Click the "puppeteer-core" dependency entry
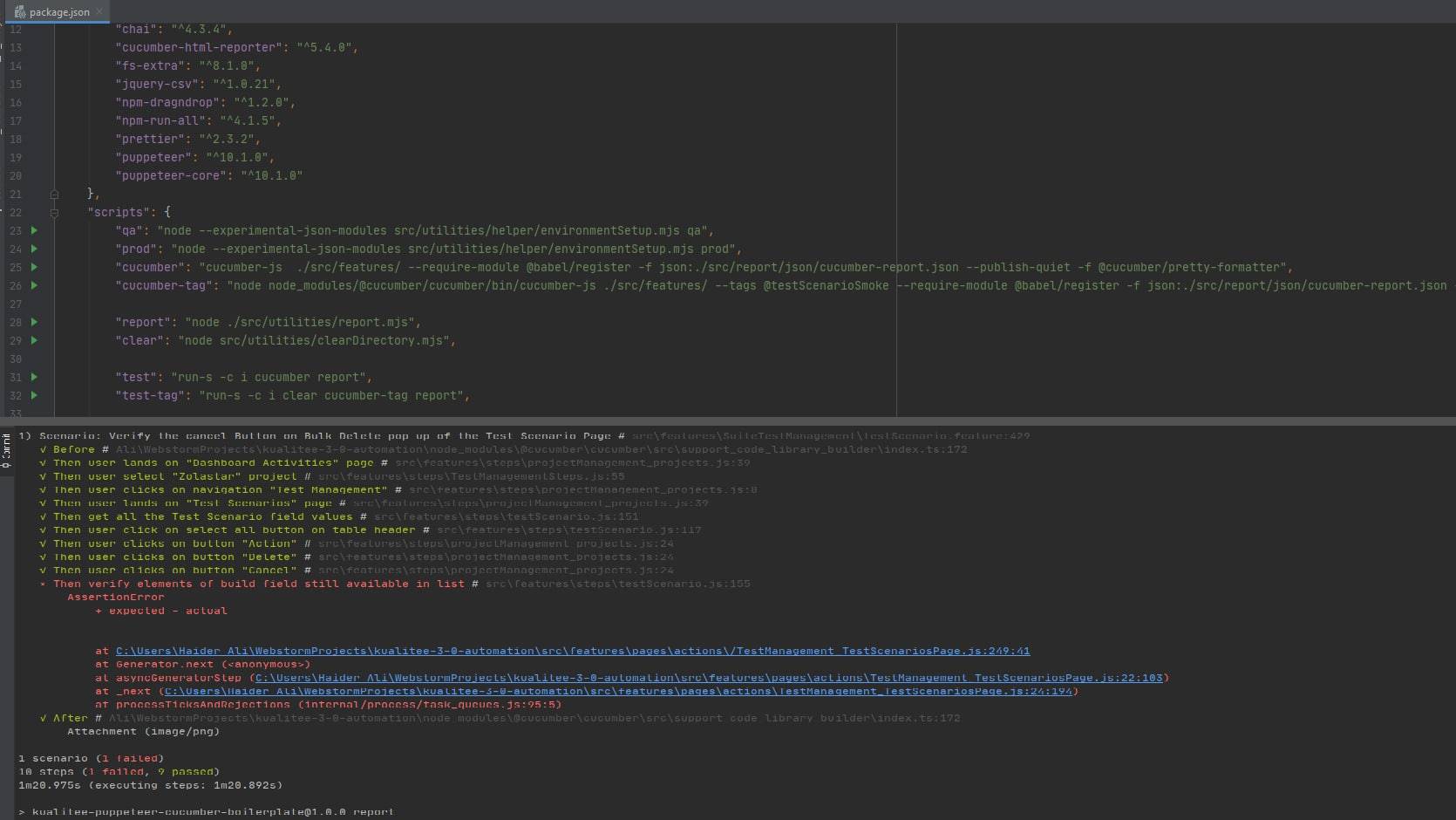Image resolution: width=1456 pixels, height=820 pixels. pyautogui.click(x=208, y=175)
